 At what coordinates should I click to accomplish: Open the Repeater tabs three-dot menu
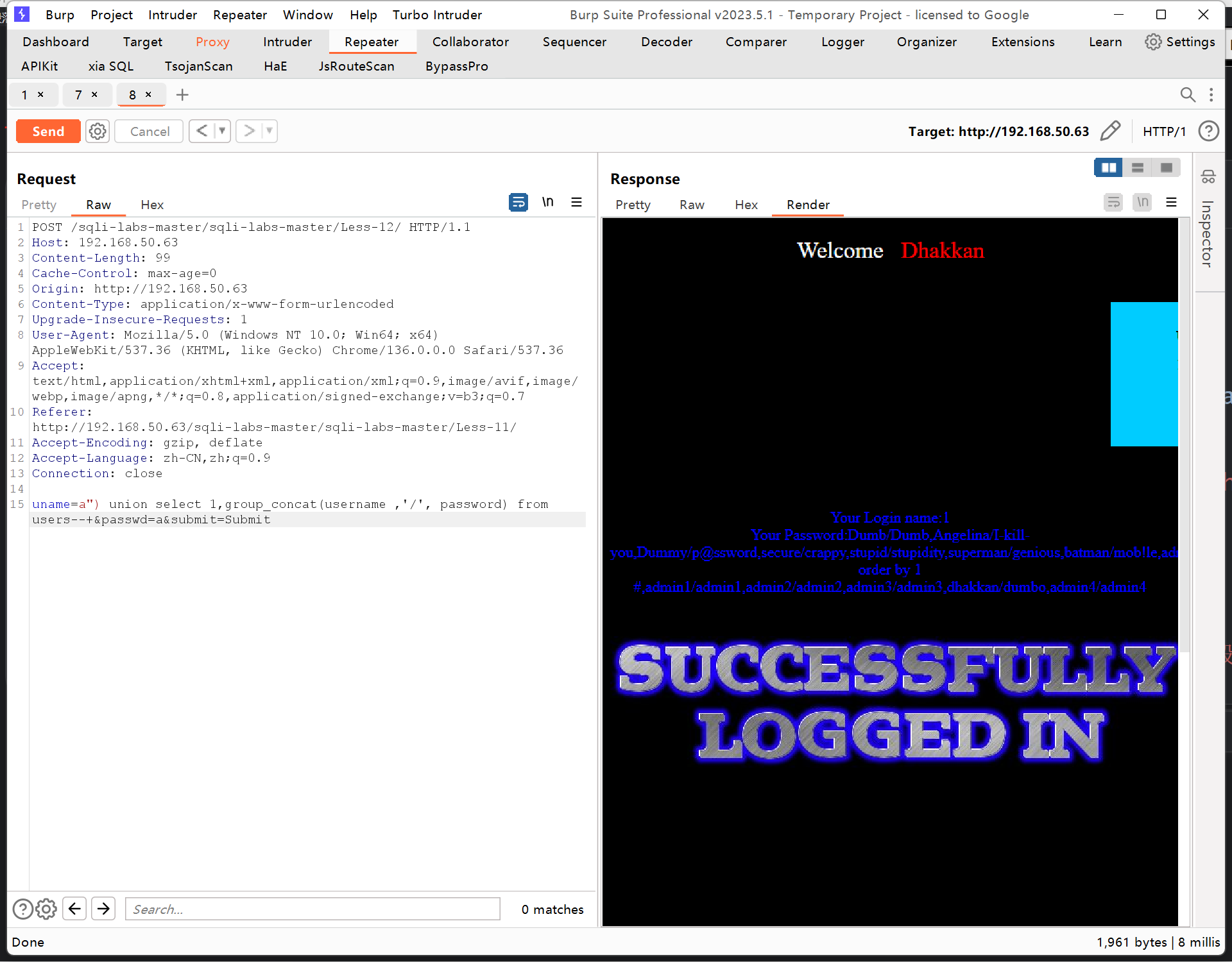click(1211, 95)
